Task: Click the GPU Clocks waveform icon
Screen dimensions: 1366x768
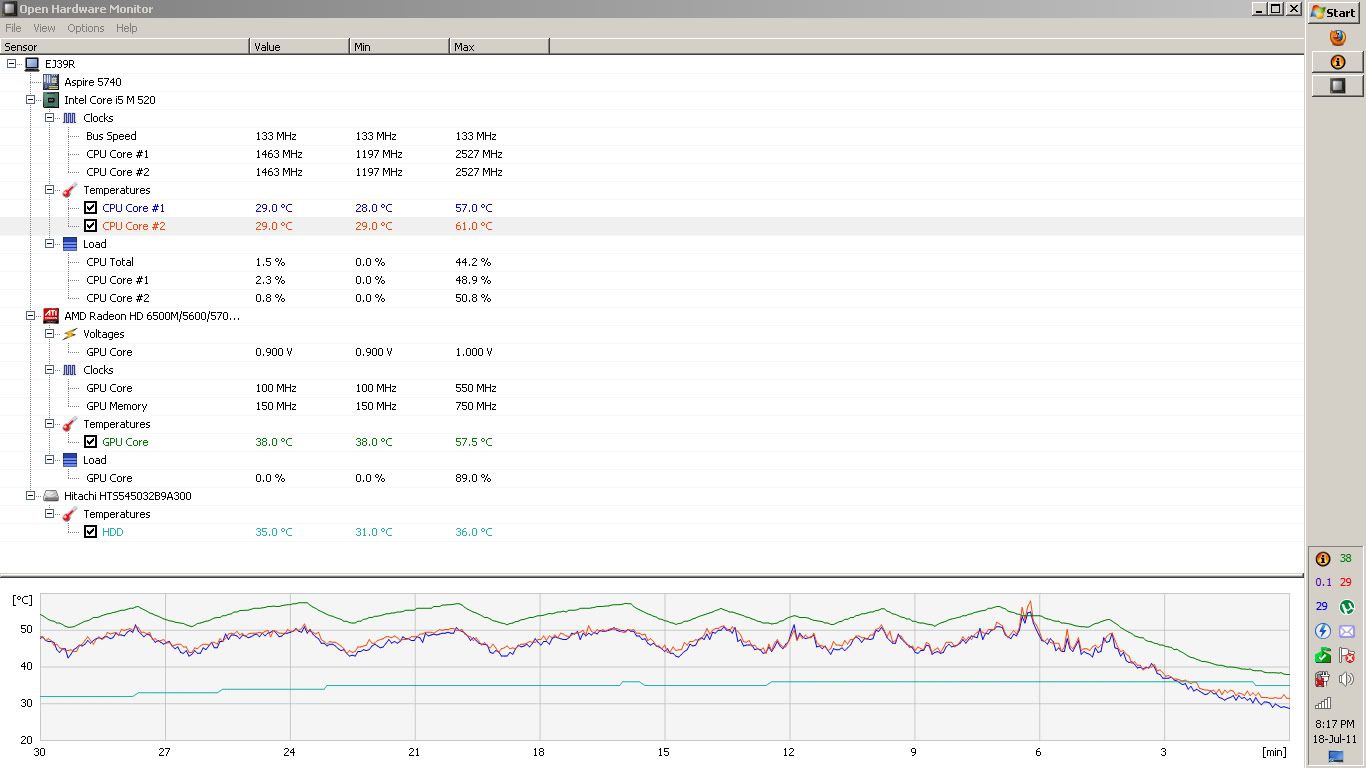Action: tap(70, 370)
